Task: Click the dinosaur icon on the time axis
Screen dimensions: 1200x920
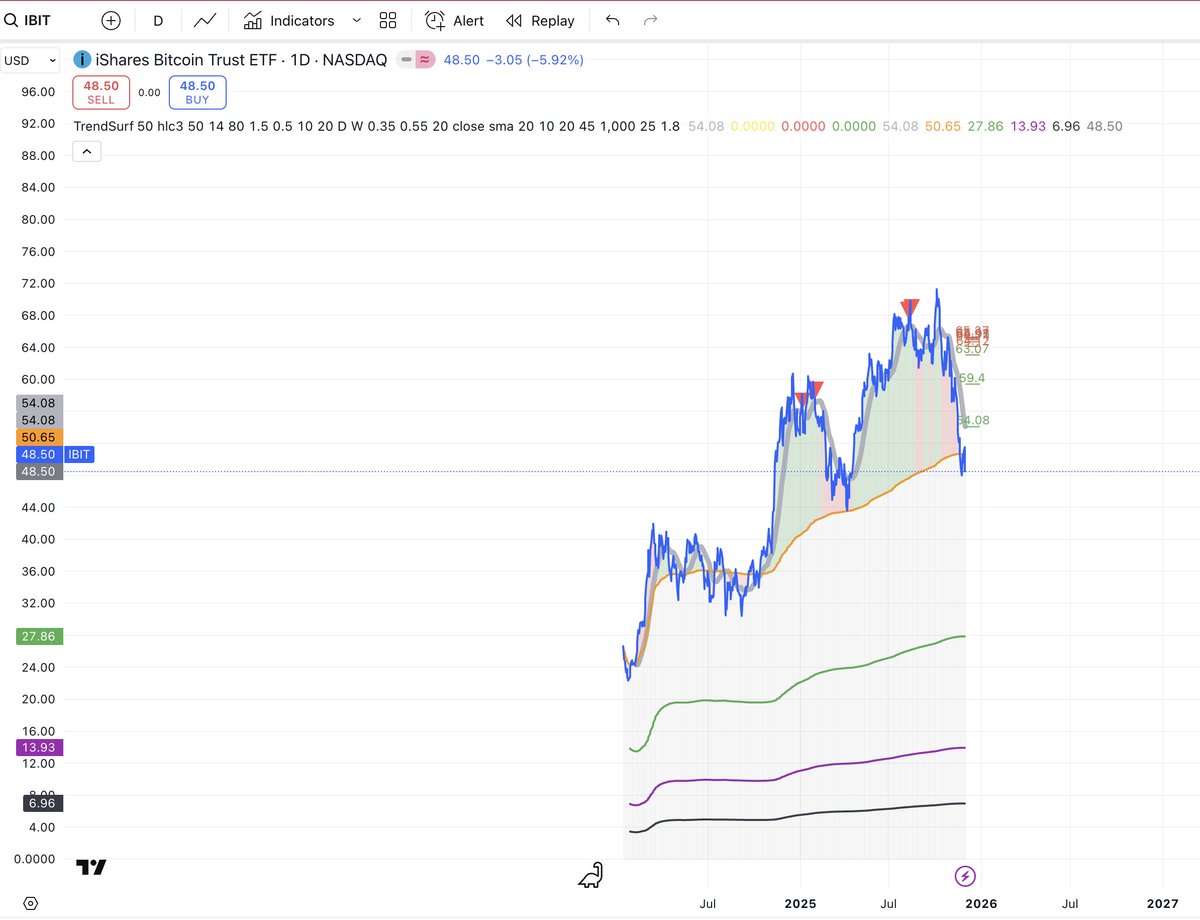Action: coord(591,875)
